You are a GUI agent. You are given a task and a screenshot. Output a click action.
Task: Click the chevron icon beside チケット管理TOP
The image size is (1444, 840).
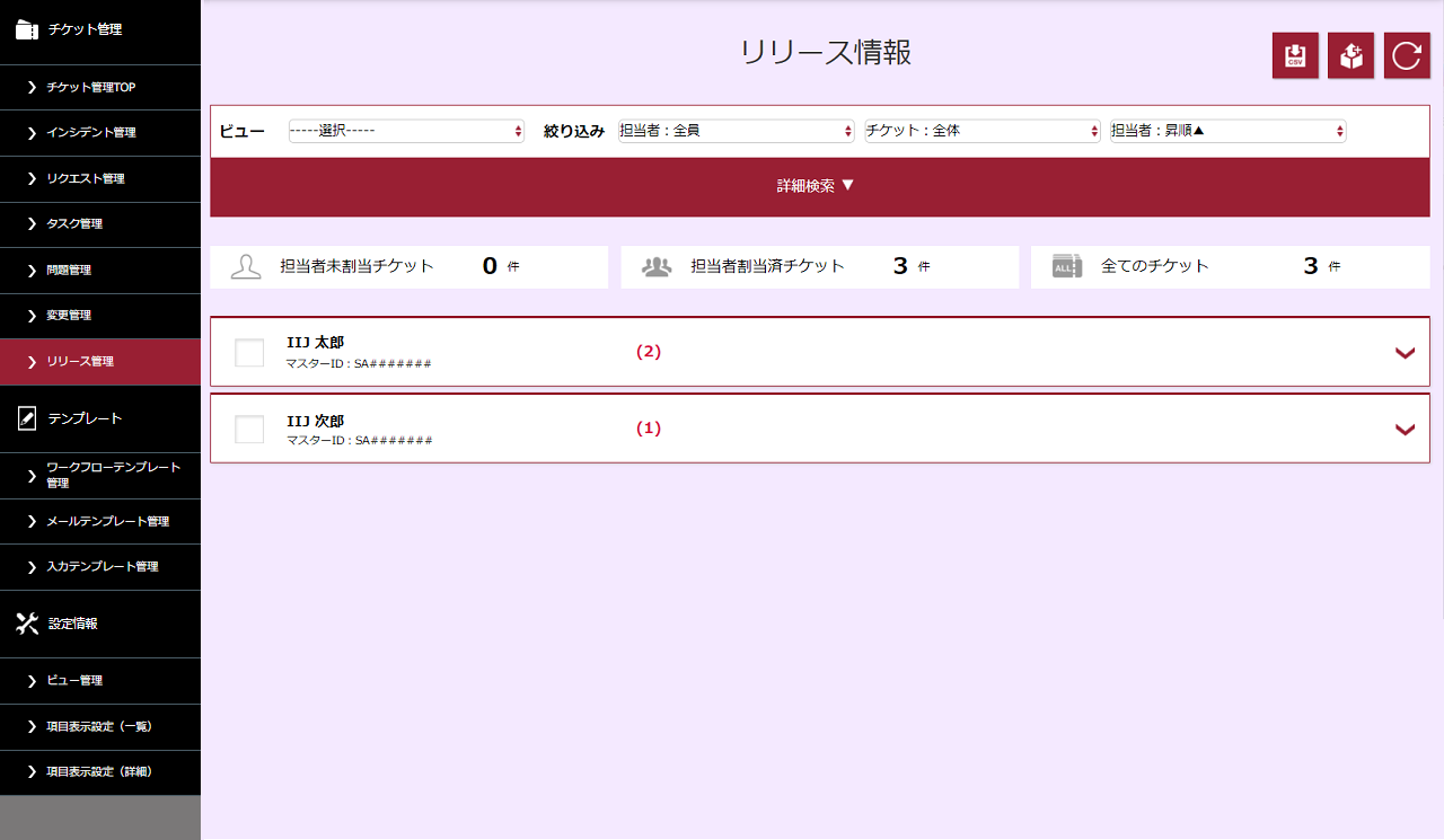pos(32,87)
